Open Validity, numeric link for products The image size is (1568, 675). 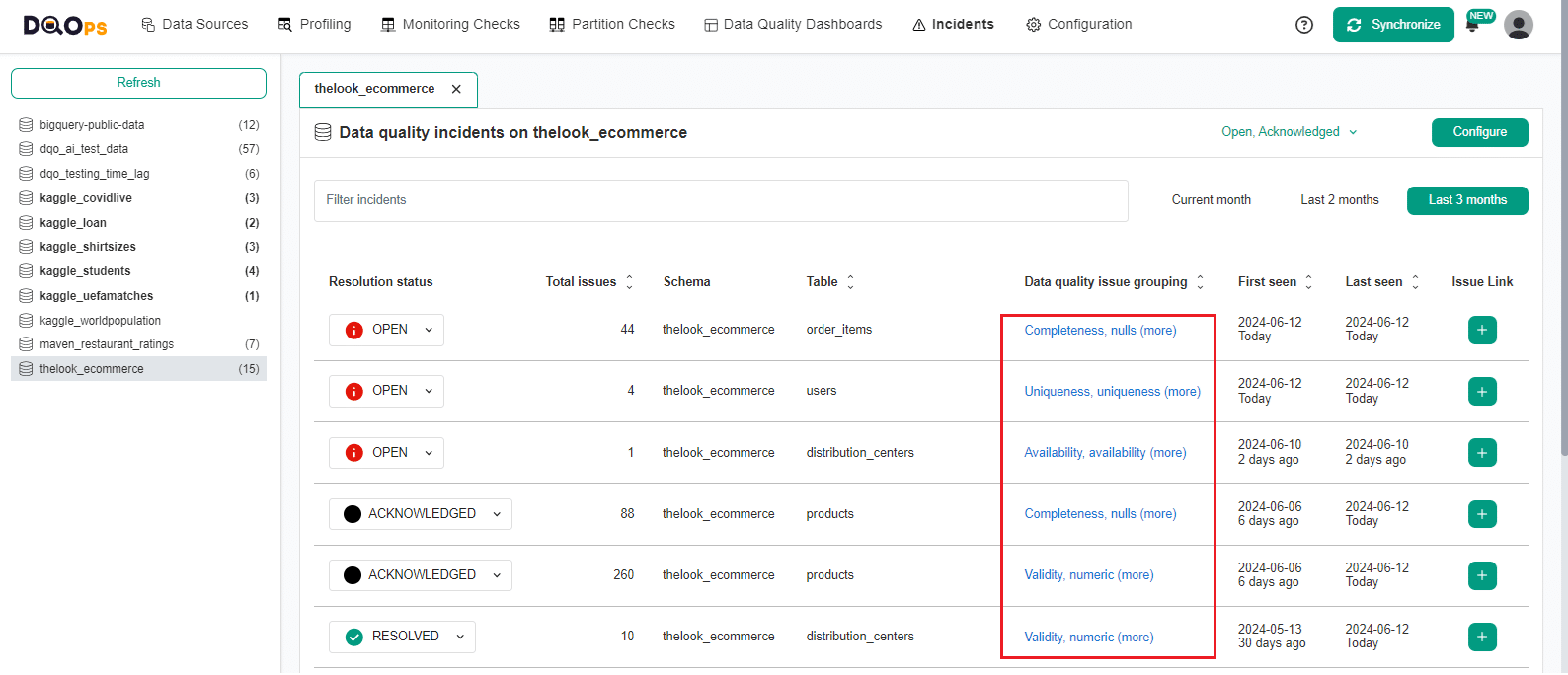click(x=1089, y=575)
